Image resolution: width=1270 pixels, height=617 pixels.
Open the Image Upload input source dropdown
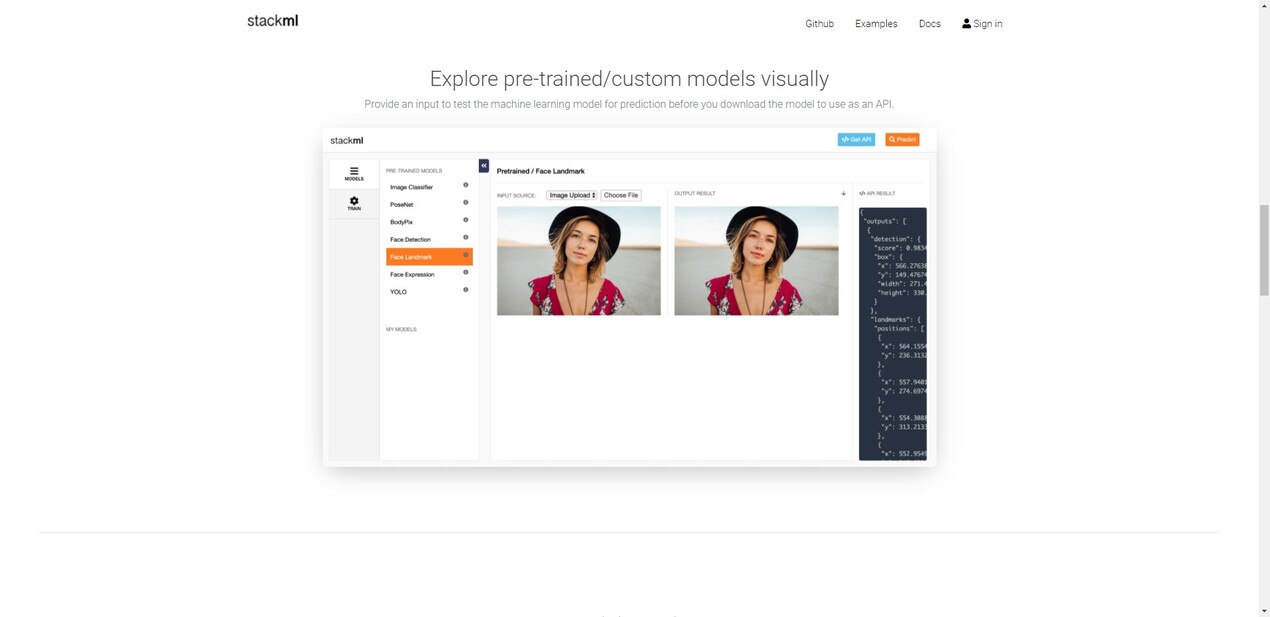[571, 195]
